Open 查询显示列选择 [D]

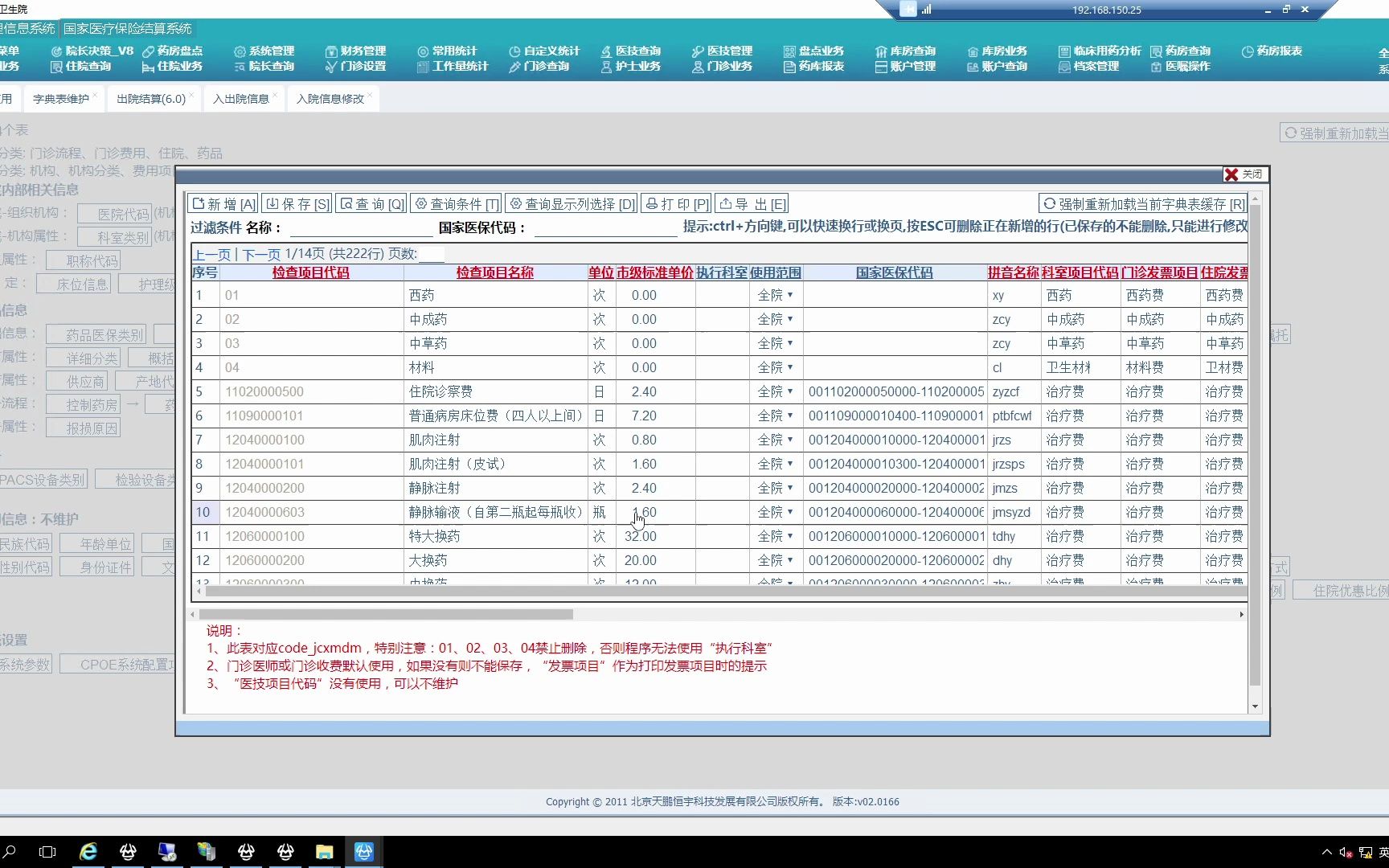point(572,204)
